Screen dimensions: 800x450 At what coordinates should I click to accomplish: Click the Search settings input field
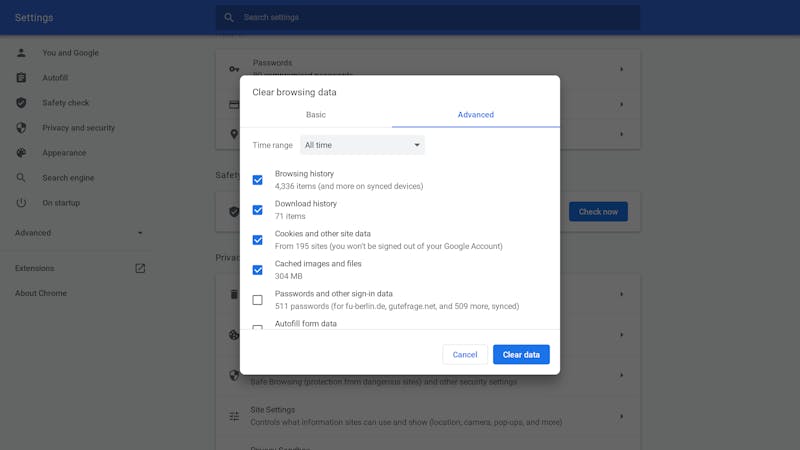pyautogui.click(x=428, y=17)
